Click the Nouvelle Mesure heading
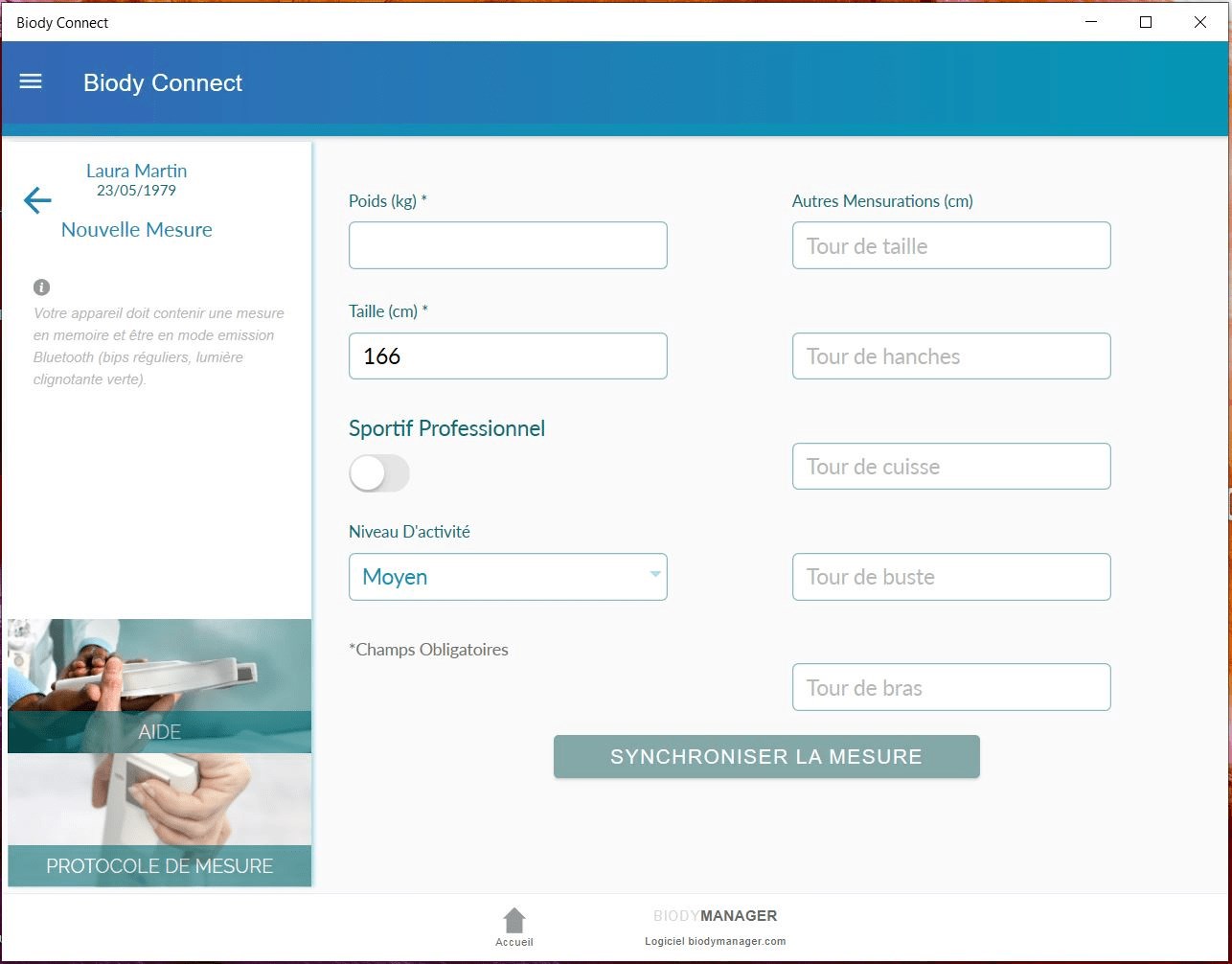The image size is (1232, 964). pyautogui.click(x=137, y=229)
